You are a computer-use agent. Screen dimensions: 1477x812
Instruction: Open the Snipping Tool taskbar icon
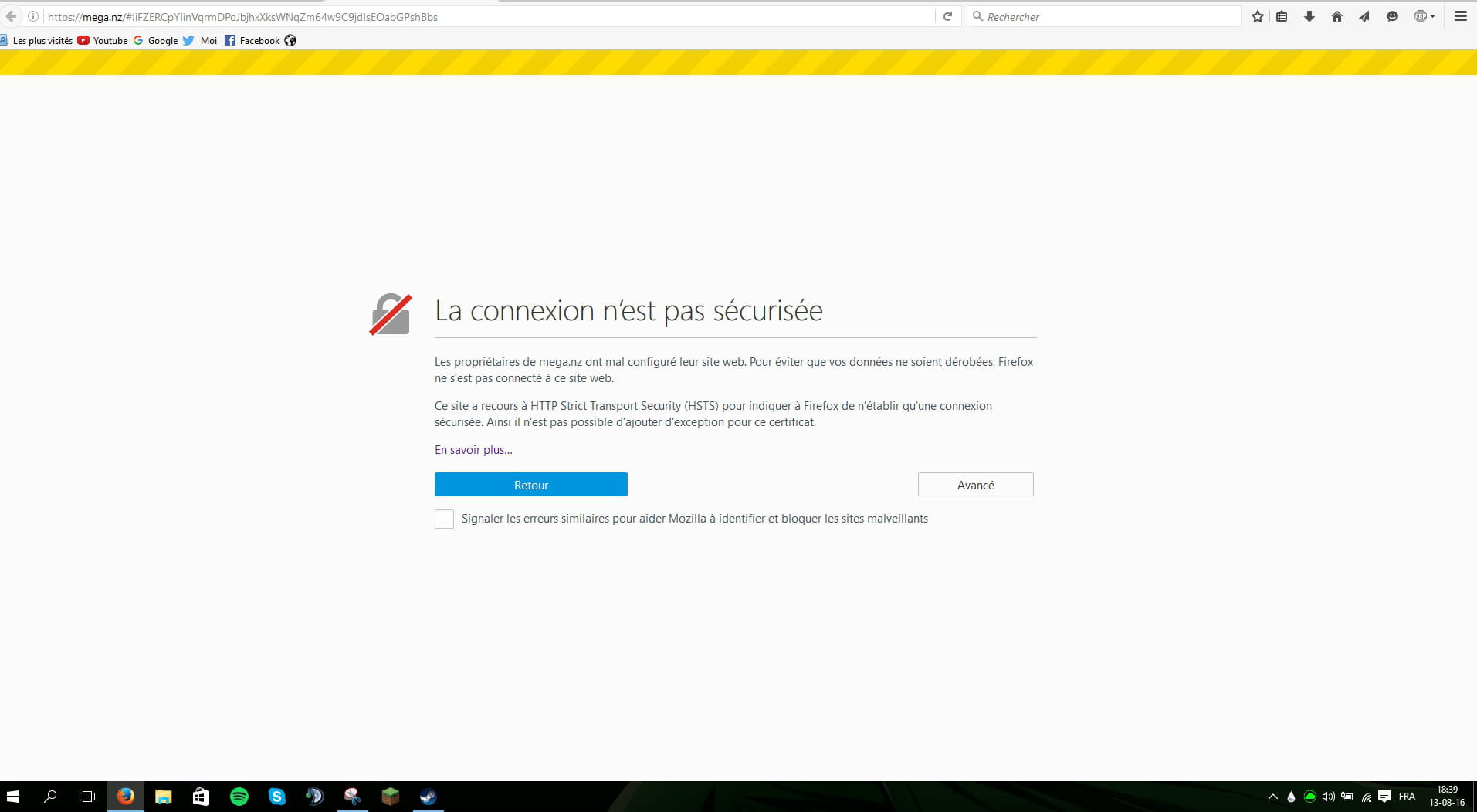(x=352, y=797)
